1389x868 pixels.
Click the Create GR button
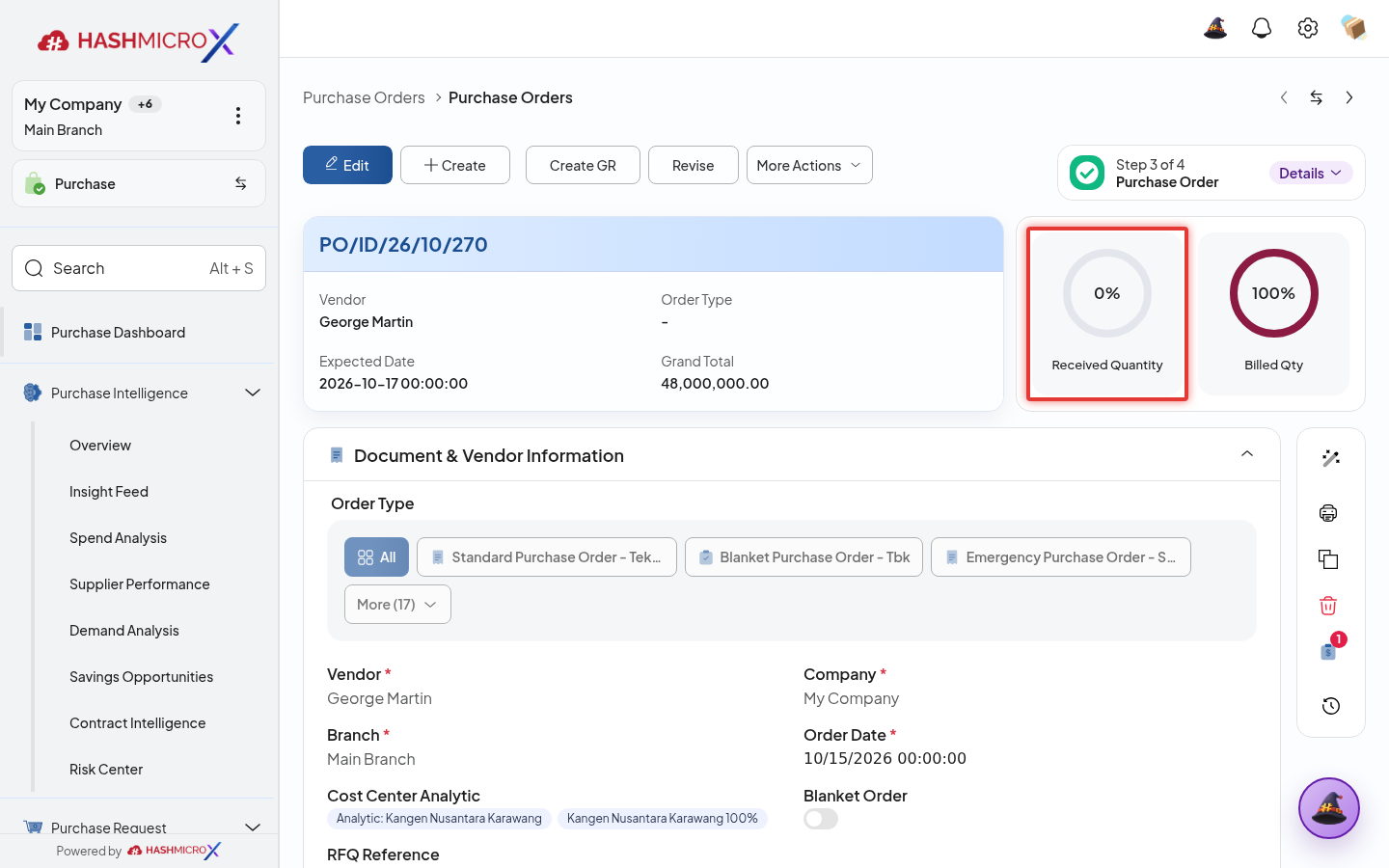[583, 165]
